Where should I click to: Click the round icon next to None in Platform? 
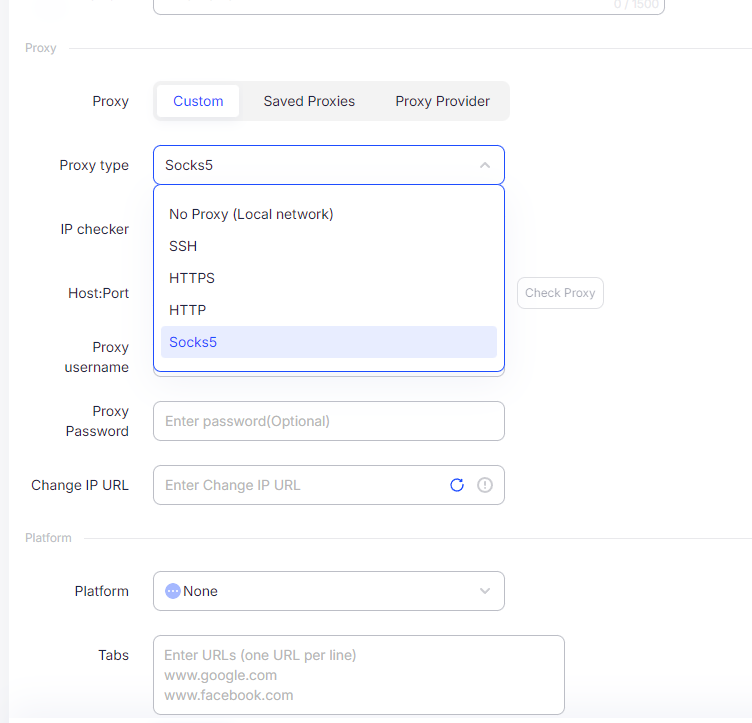(x=172, y=591)
